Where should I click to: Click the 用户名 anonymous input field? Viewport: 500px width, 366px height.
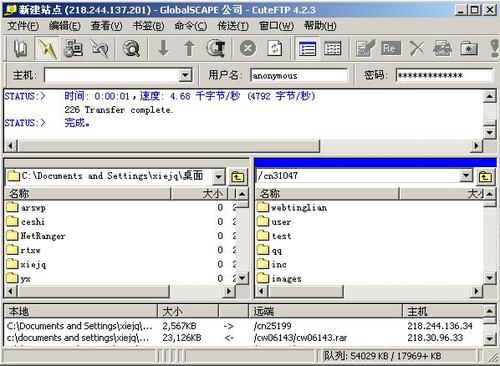pyautogui.click(x=299, y=75)
